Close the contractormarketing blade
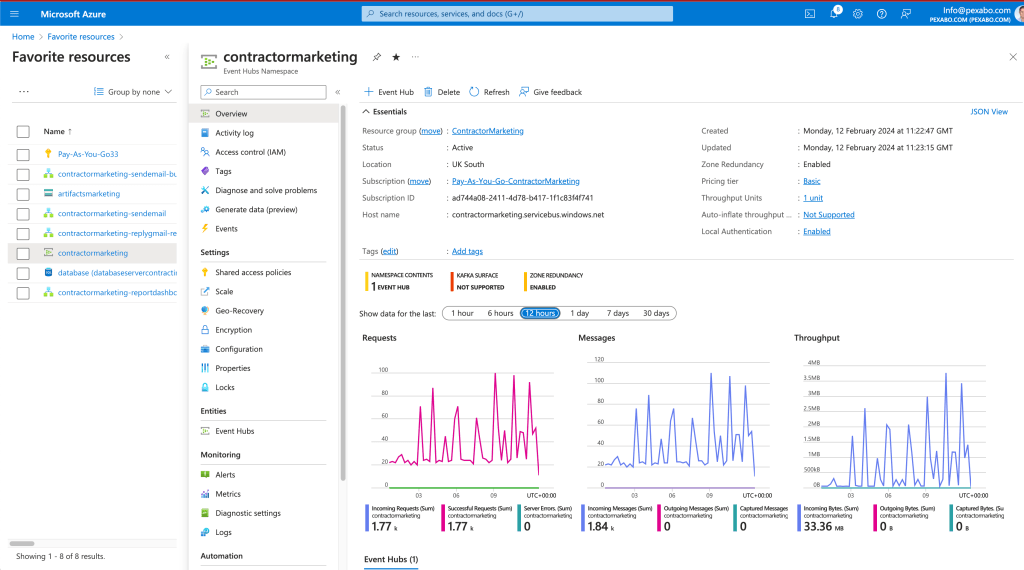This screenshot has width=1024, height=570. (1013, 57)
